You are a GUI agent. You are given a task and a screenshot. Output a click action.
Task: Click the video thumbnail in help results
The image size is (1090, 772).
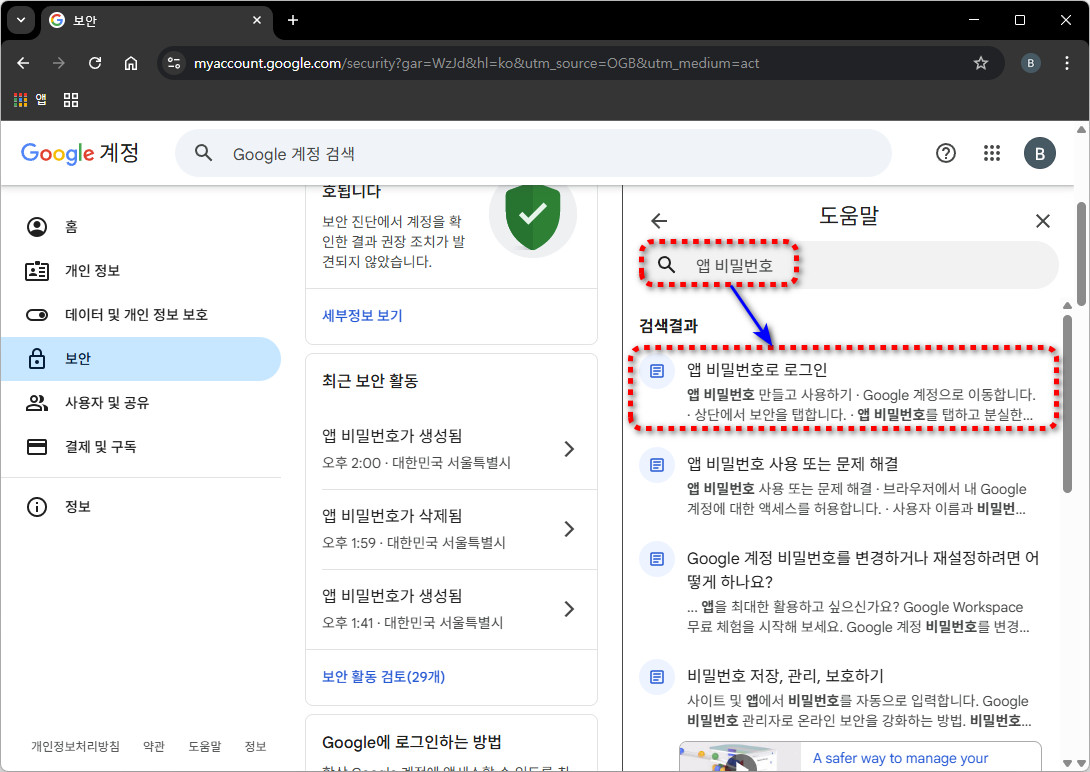[x=740, y=757]
